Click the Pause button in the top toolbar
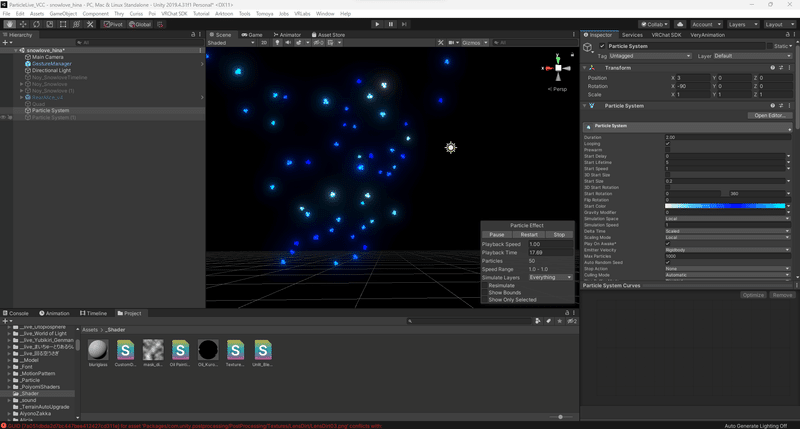The height and width of the screenshot is (429, 800). pyautogui.click(x=391, y=24)
